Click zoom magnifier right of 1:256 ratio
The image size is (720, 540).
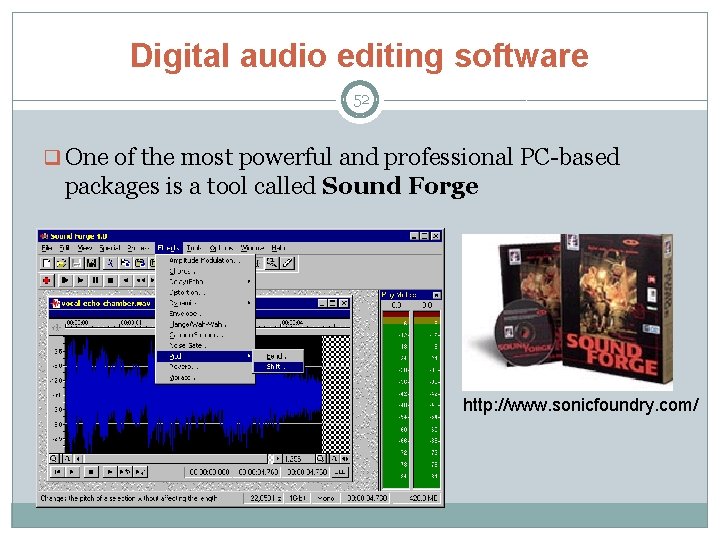[320, 458]
